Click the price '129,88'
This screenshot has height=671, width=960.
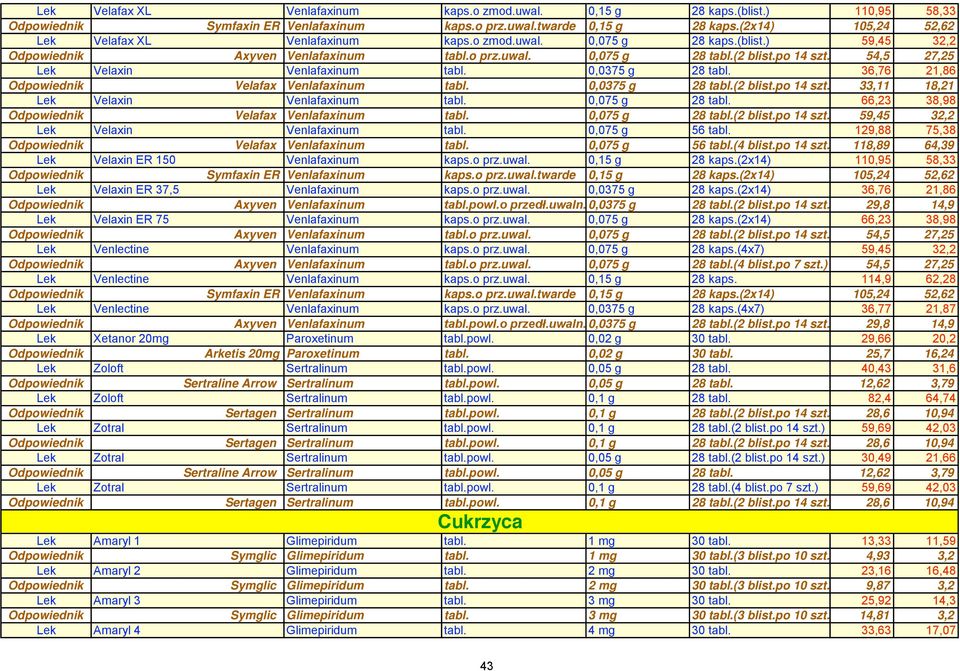pyautogui.click(x=872, y=130)
